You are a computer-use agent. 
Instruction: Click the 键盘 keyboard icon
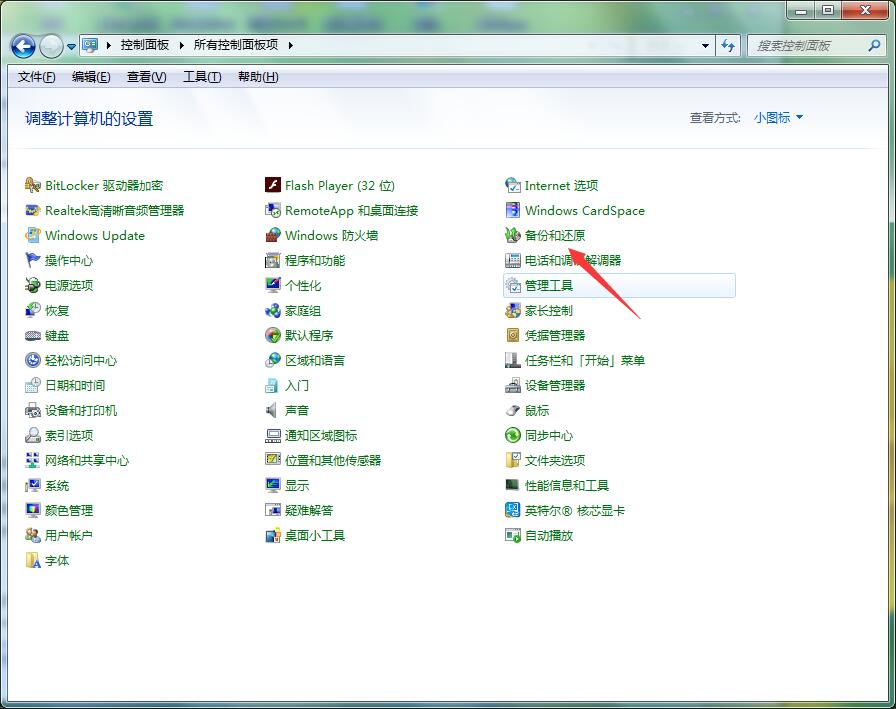(x=33, y=335)
